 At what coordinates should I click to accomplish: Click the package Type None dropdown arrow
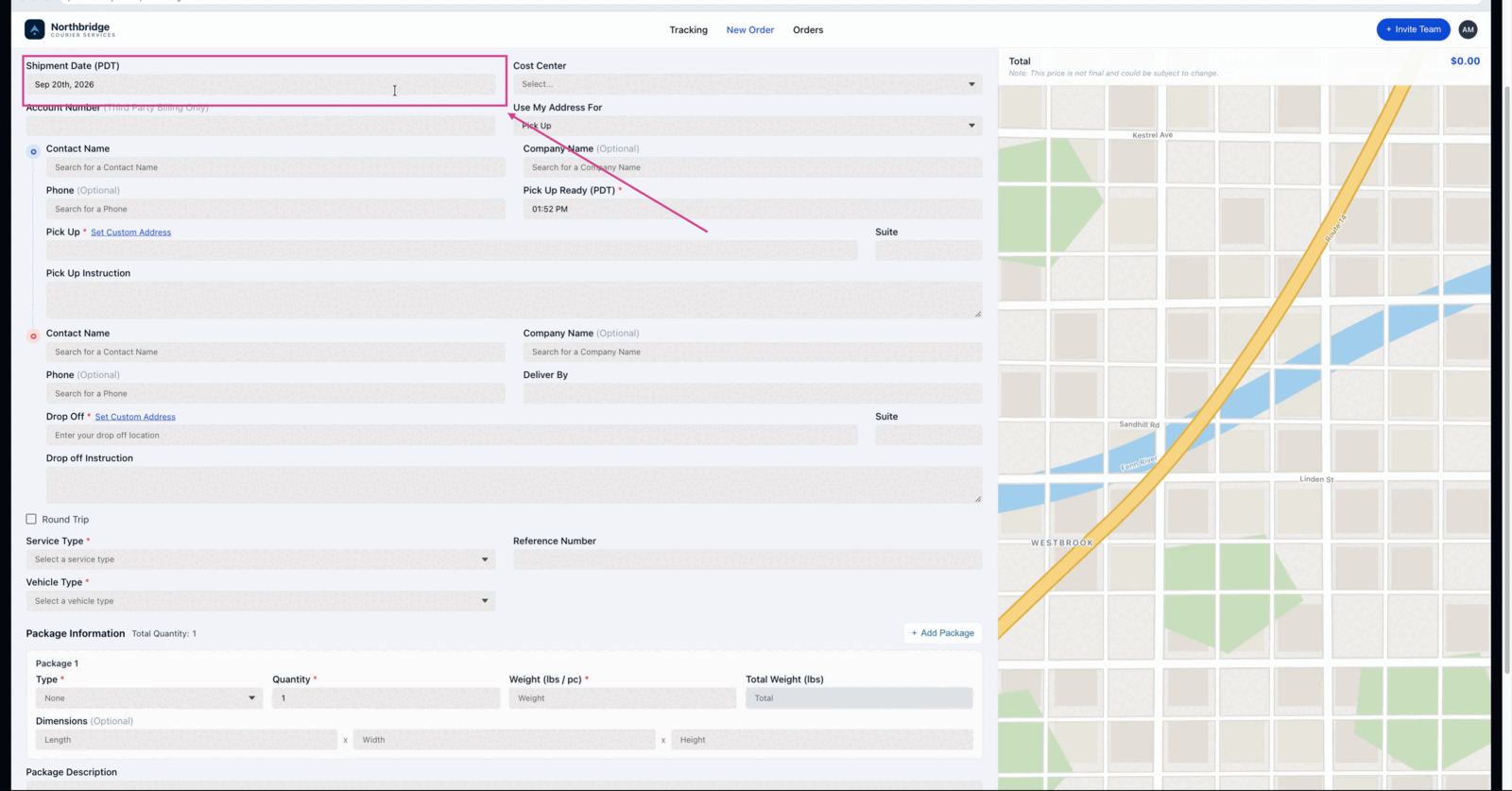point(251,698)
